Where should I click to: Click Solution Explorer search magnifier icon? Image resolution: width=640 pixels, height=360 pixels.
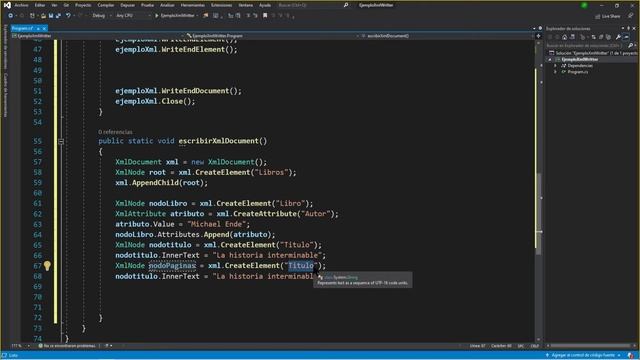[x=630, y=45]
